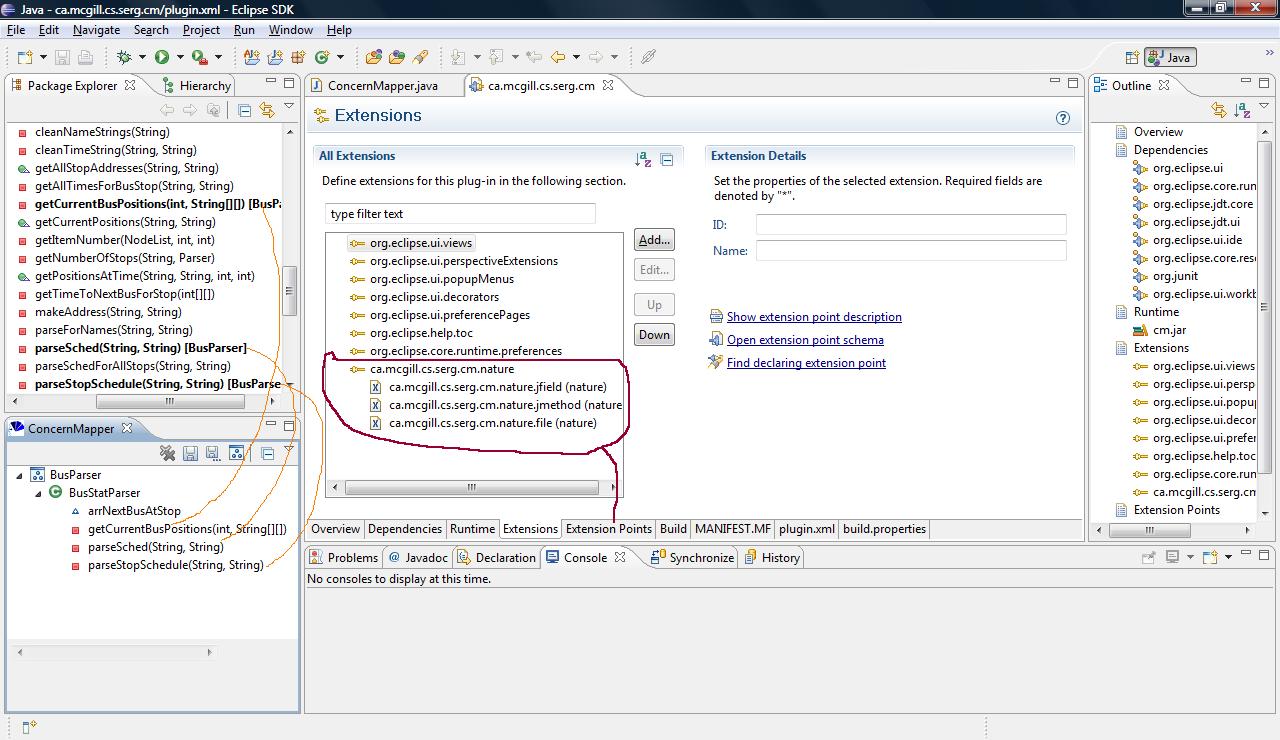
Task: Toggle Link with Editor in Outline view
Action: (1218, 110)
